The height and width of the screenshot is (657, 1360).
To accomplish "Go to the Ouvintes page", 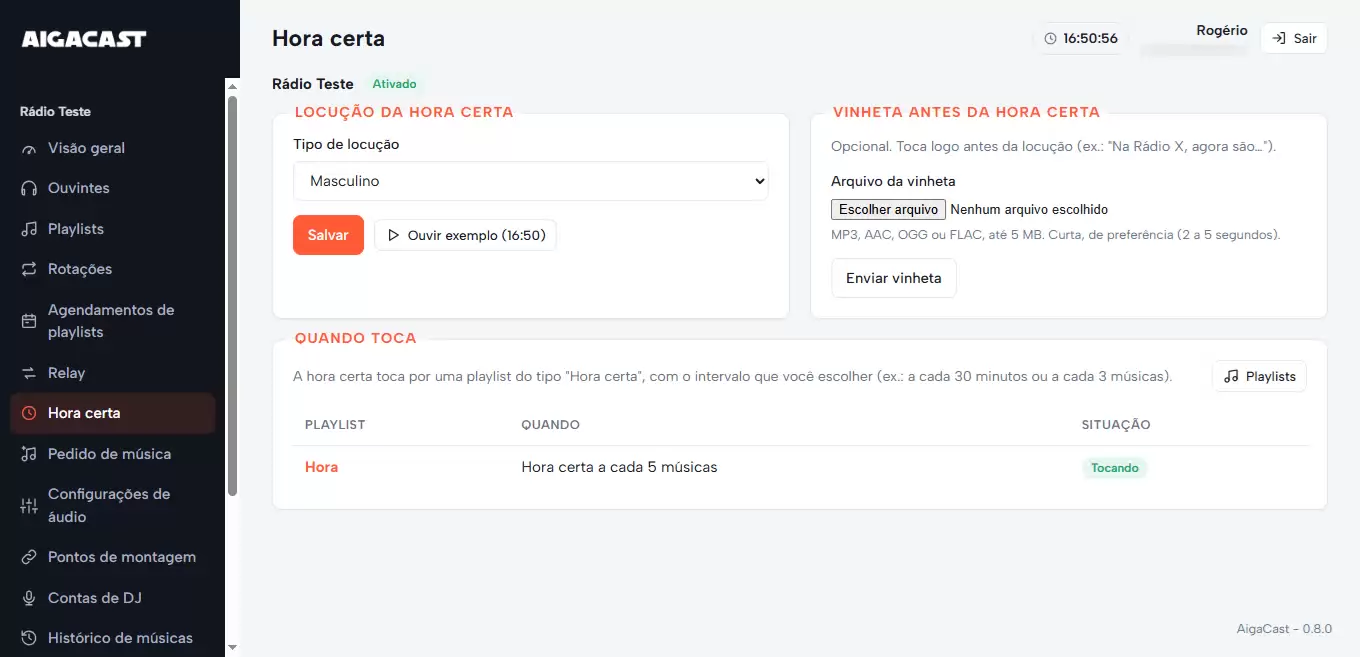I will click(112, 189).
